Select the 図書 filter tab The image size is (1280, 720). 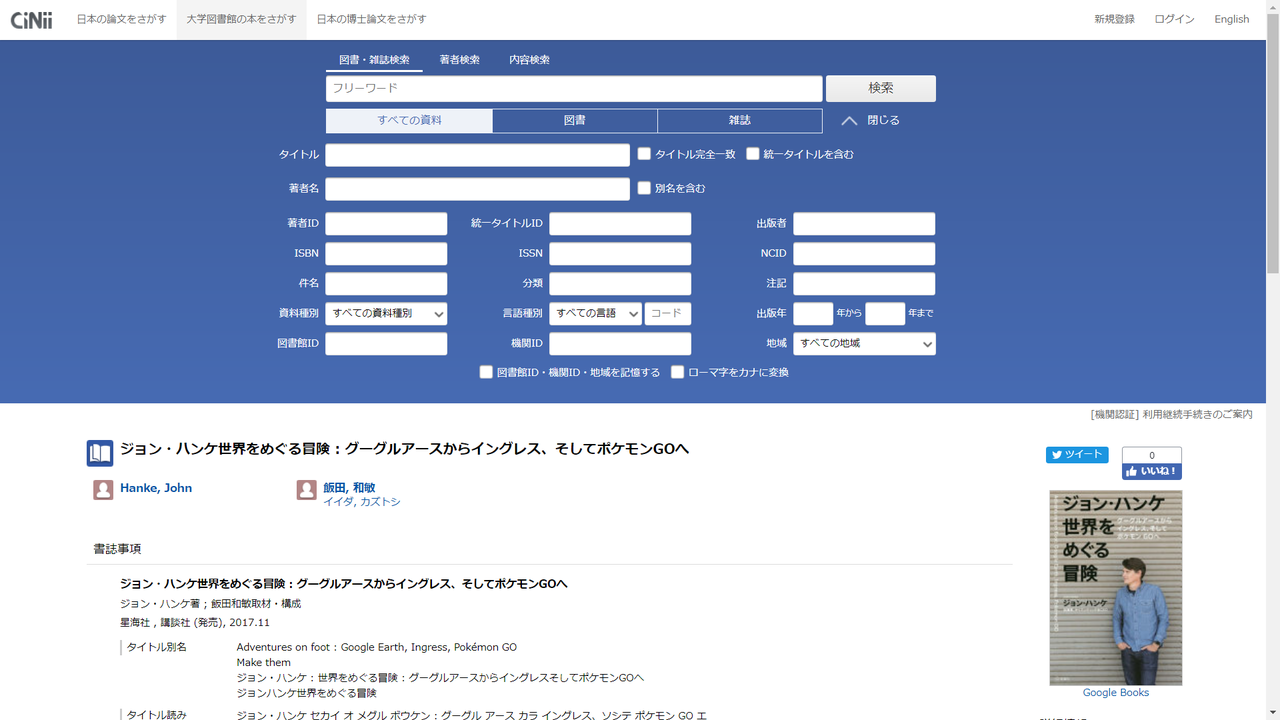575,121
